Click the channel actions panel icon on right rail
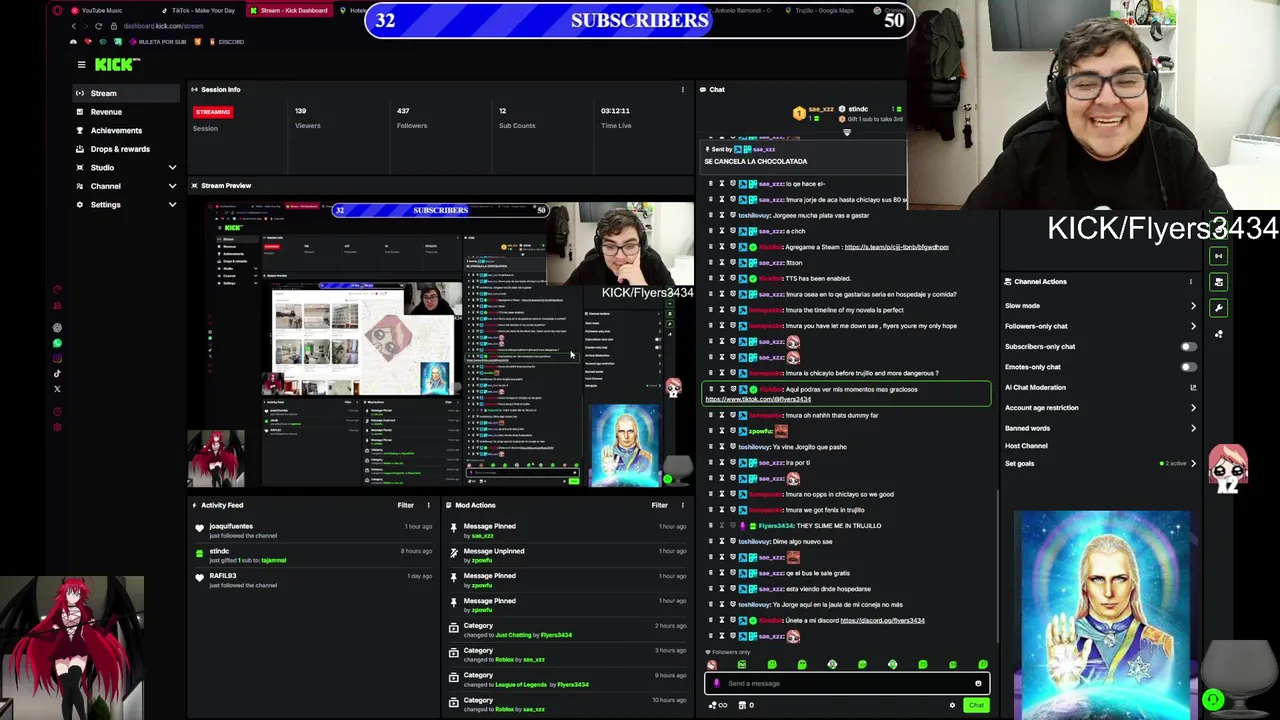Viewport: 1280px width, 720px height. point(1218,282)
